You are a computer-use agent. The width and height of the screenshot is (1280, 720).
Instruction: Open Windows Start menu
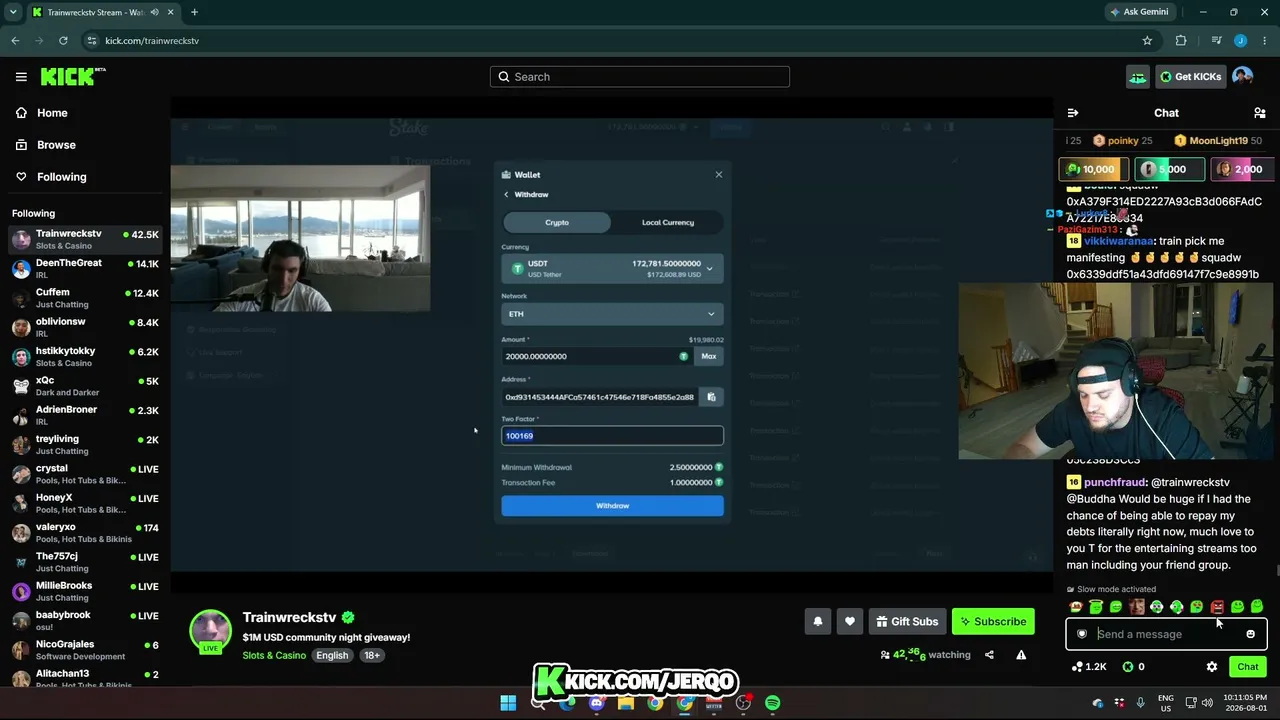click(508, 703)
